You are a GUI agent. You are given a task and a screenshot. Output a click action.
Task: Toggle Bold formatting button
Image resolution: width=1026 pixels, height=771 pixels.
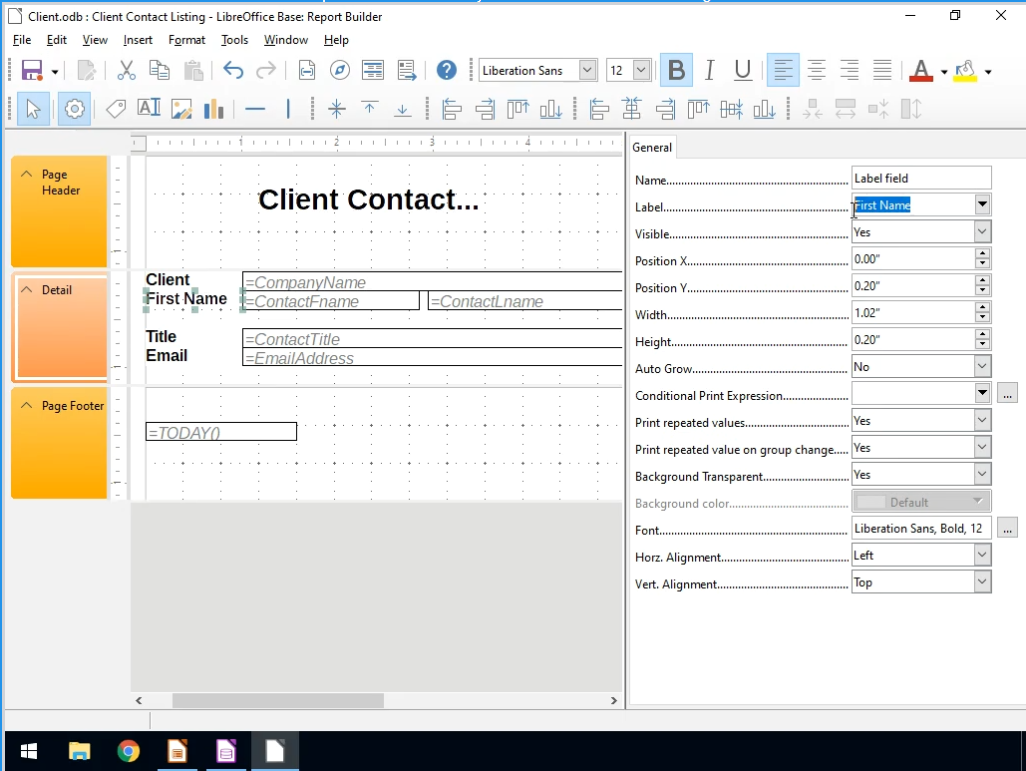tap(676, 70)
